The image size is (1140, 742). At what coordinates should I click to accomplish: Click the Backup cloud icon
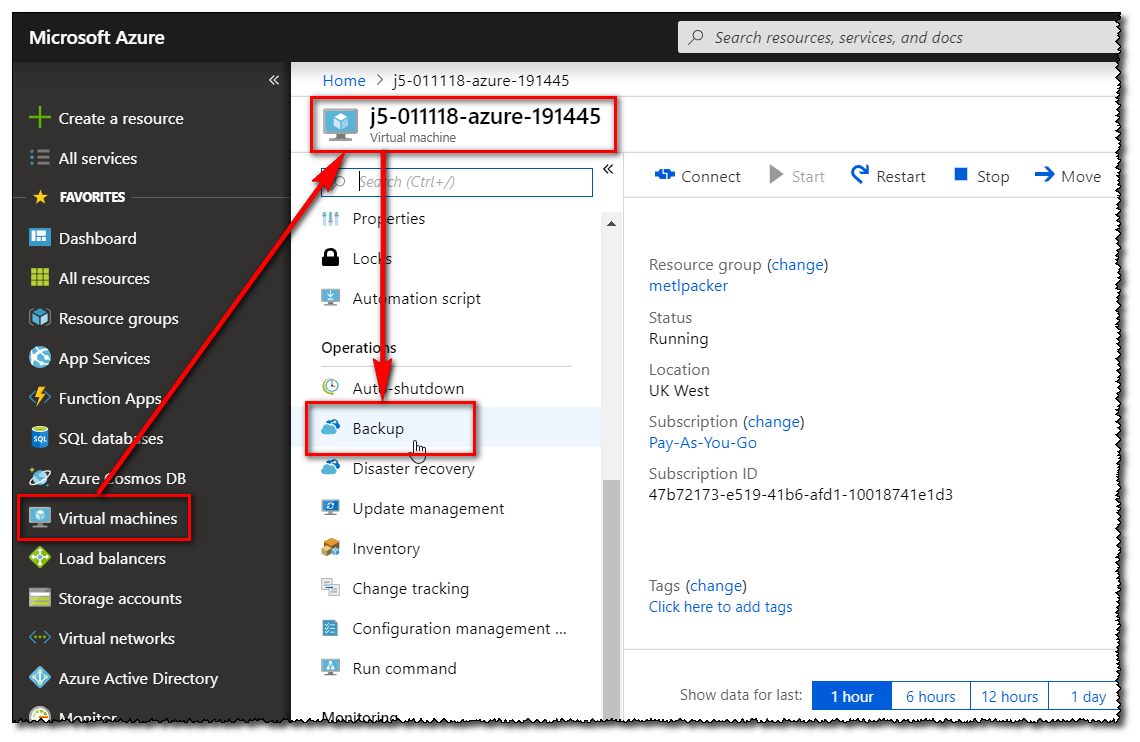[330, 427]
